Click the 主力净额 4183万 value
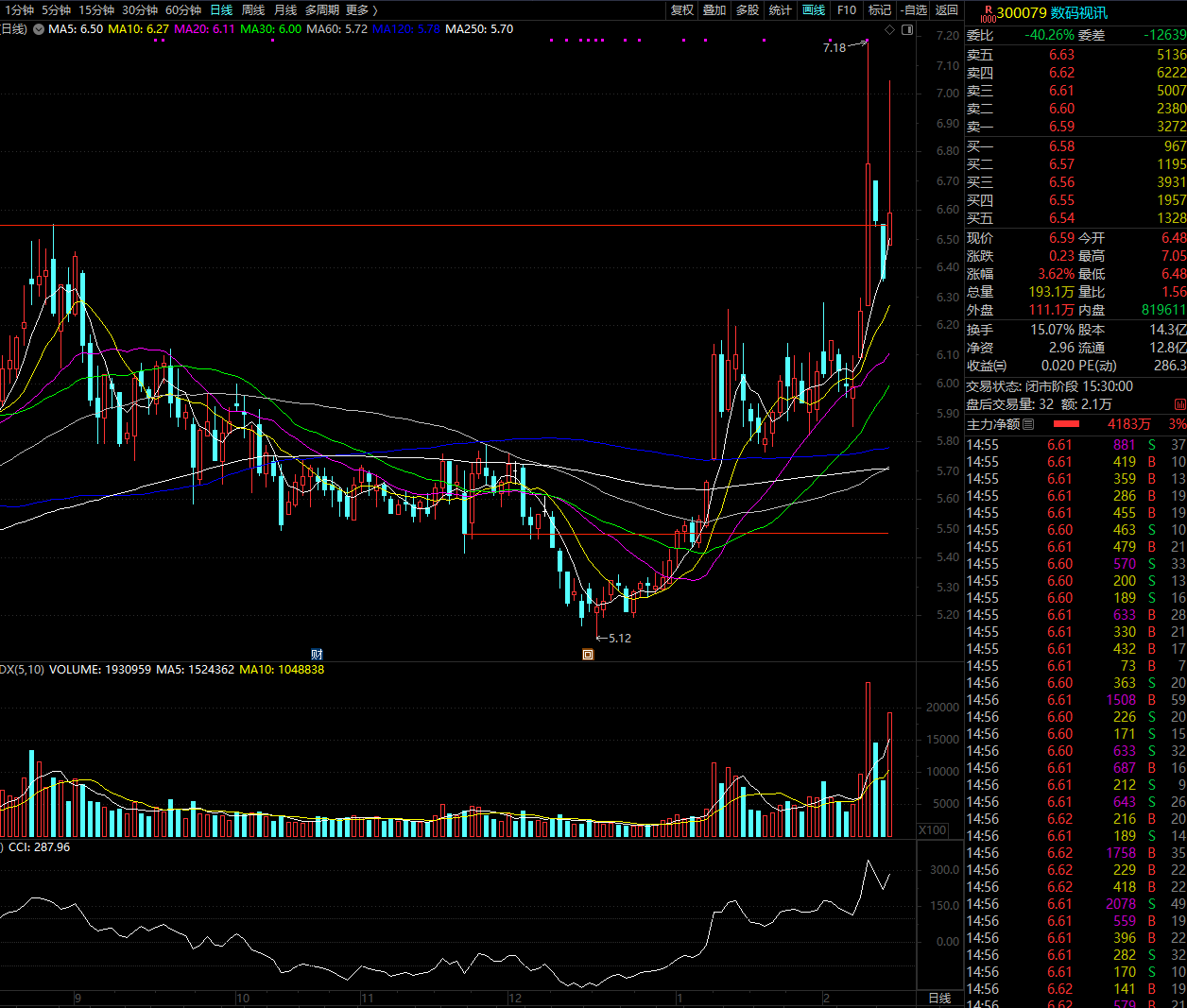The width and height of the screenshot is (1187, 1008). (x=1128, y=424)
